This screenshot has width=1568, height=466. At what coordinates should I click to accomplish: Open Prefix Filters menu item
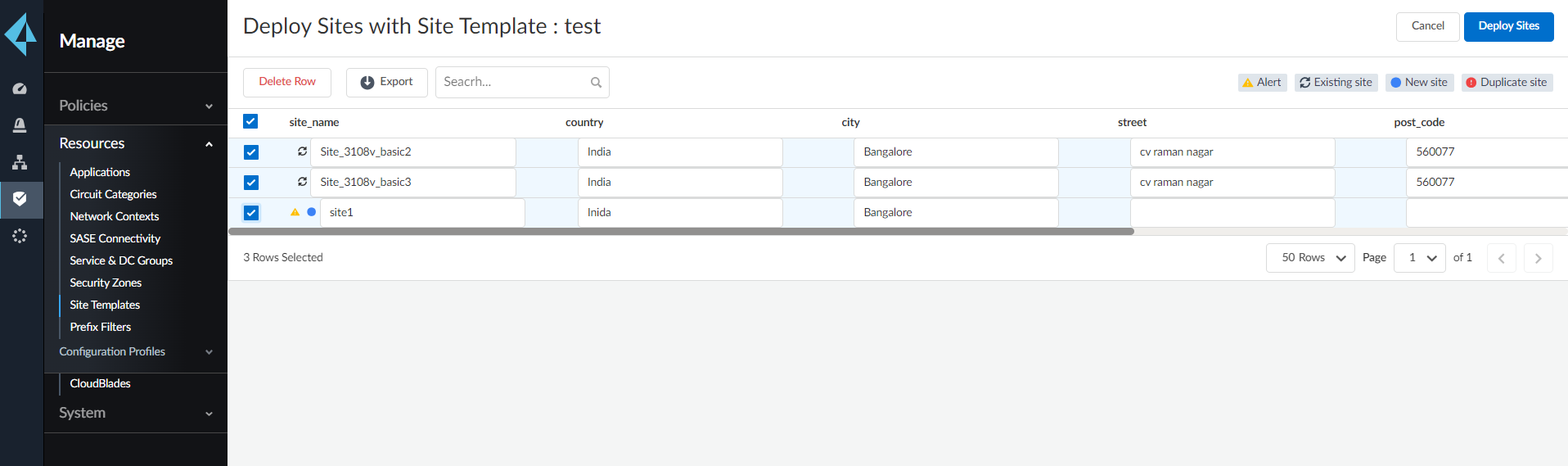100,327
